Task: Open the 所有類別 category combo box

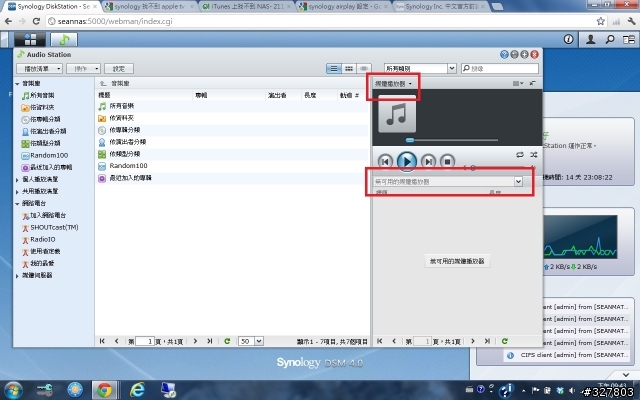Action: pos(420,69)
